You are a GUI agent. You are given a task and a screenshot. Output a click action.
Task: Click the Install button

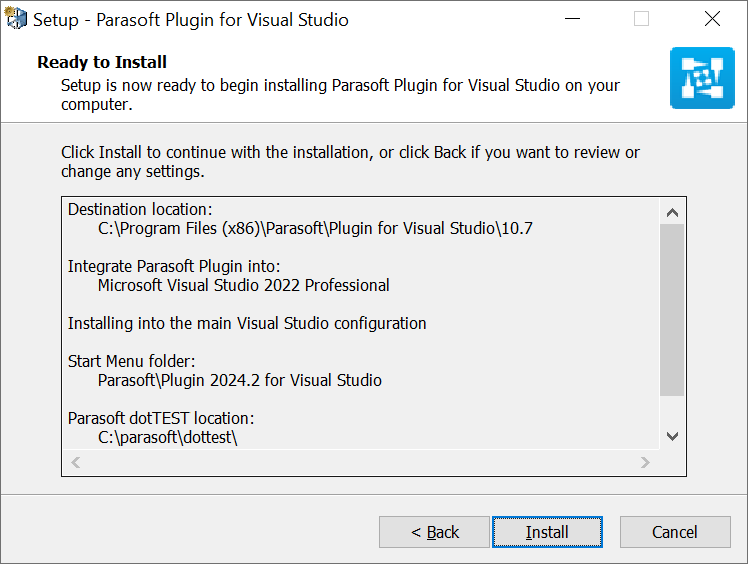click(x=547, y=532)
